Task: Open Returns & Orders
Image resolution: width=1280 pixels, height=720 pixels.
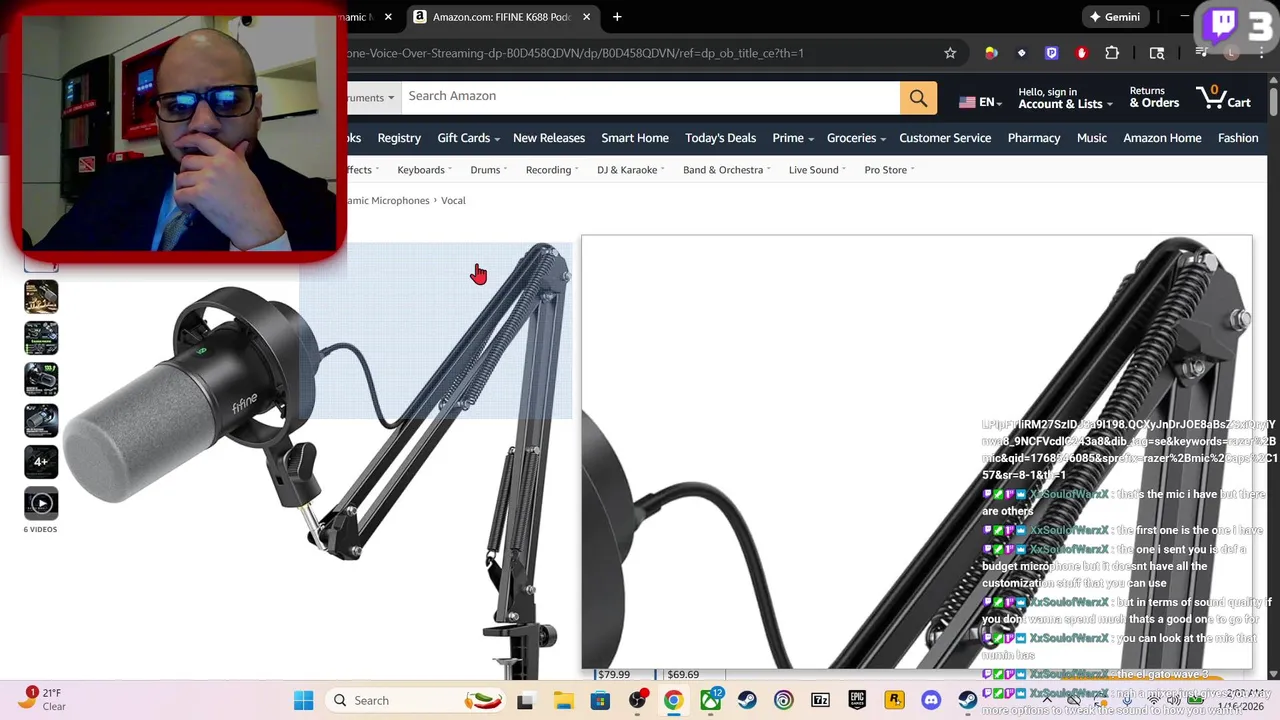Action: (x=1154, y=97)
